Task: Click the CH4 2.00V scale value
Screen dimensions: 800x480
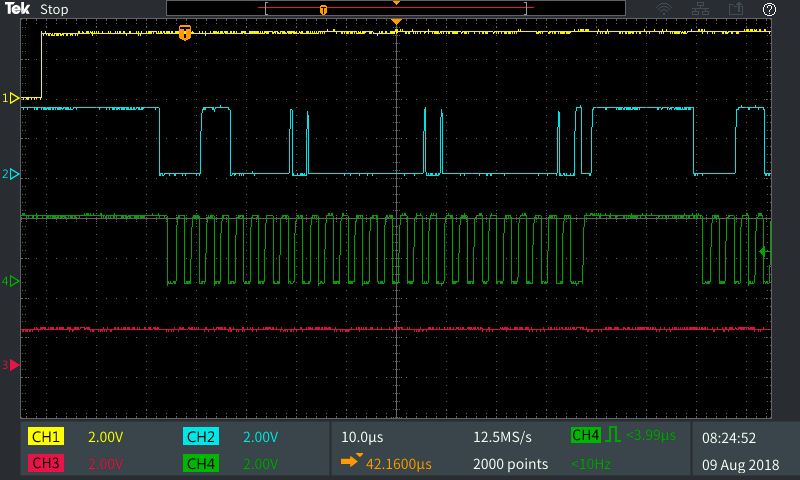Action: 260,464
